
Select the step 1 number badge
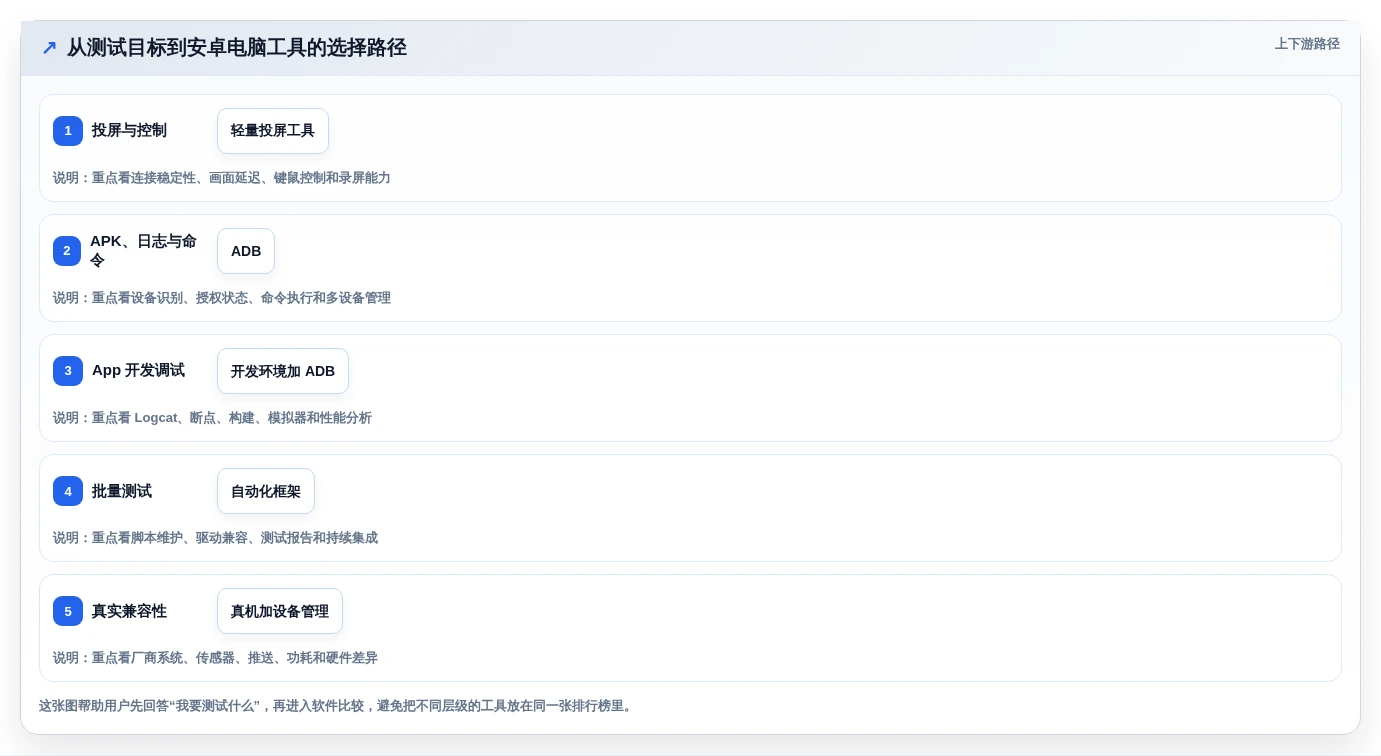68,131
